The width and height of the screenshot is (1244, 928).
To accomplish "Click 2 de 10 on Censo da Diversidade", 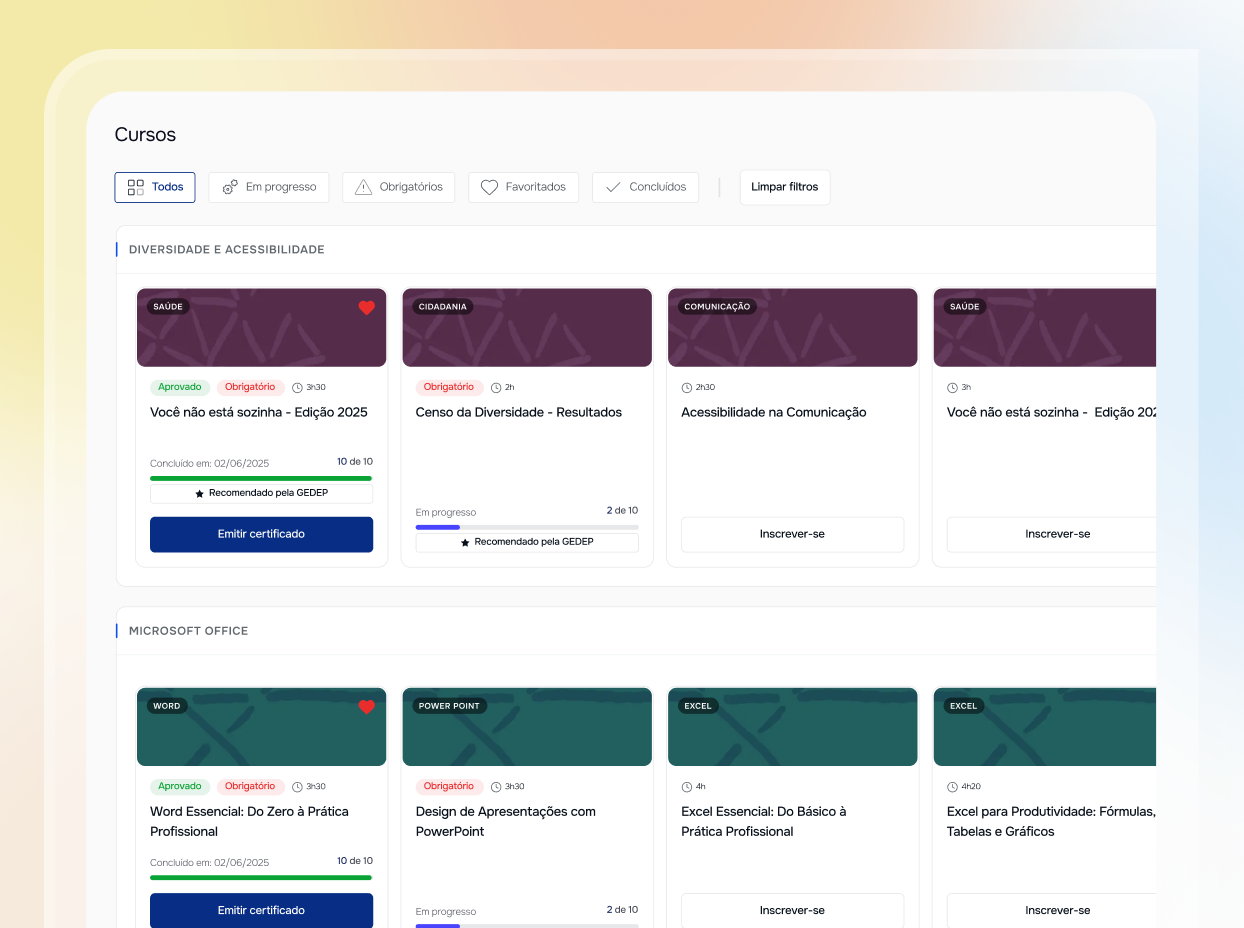I will [622, 510].
